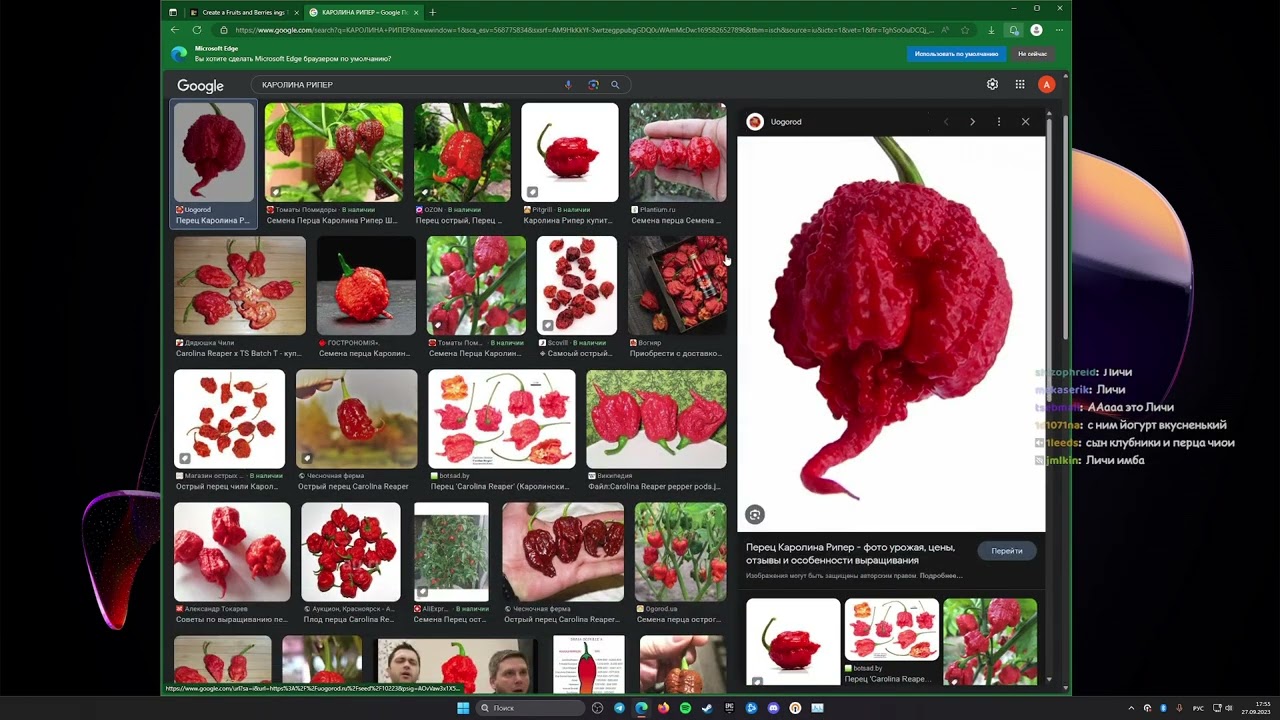The height and width of the screenshot is (720, 1280).
Task: Open Telegram from the taskbar
Action: point(619,708)
